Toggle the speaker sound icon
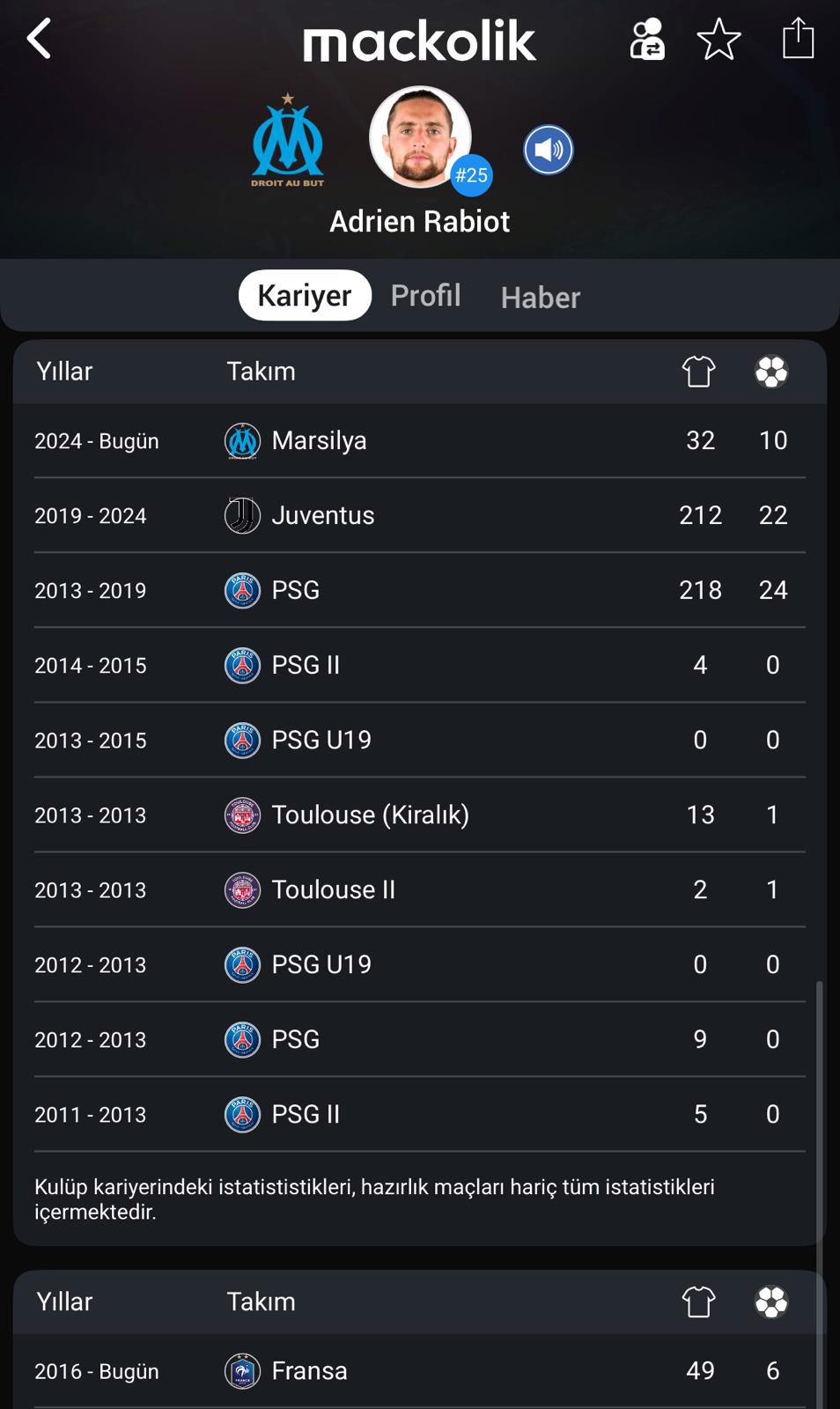The height and width of the screenshot is (1409, 840). (x=549, y=150)
